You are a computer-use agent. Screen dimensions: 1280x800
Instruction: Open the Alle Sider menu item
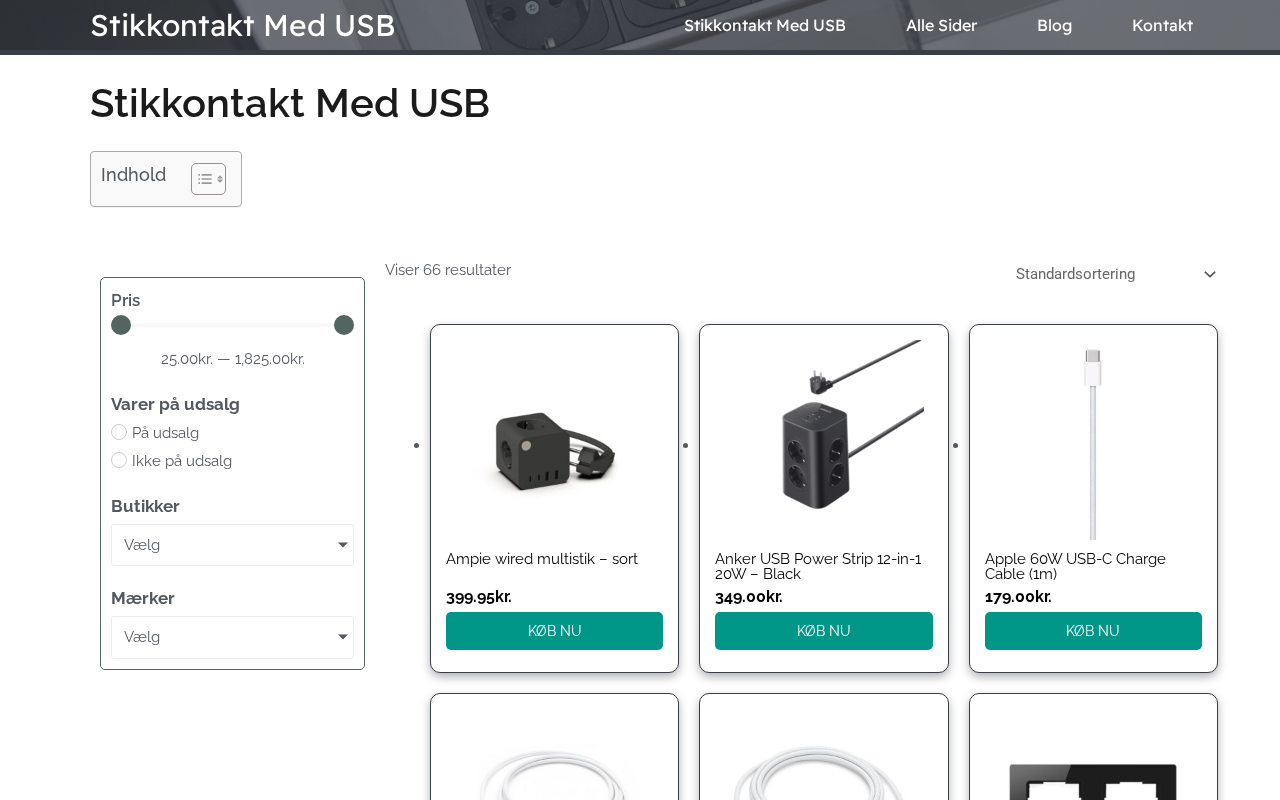click(x=941, y=25)
